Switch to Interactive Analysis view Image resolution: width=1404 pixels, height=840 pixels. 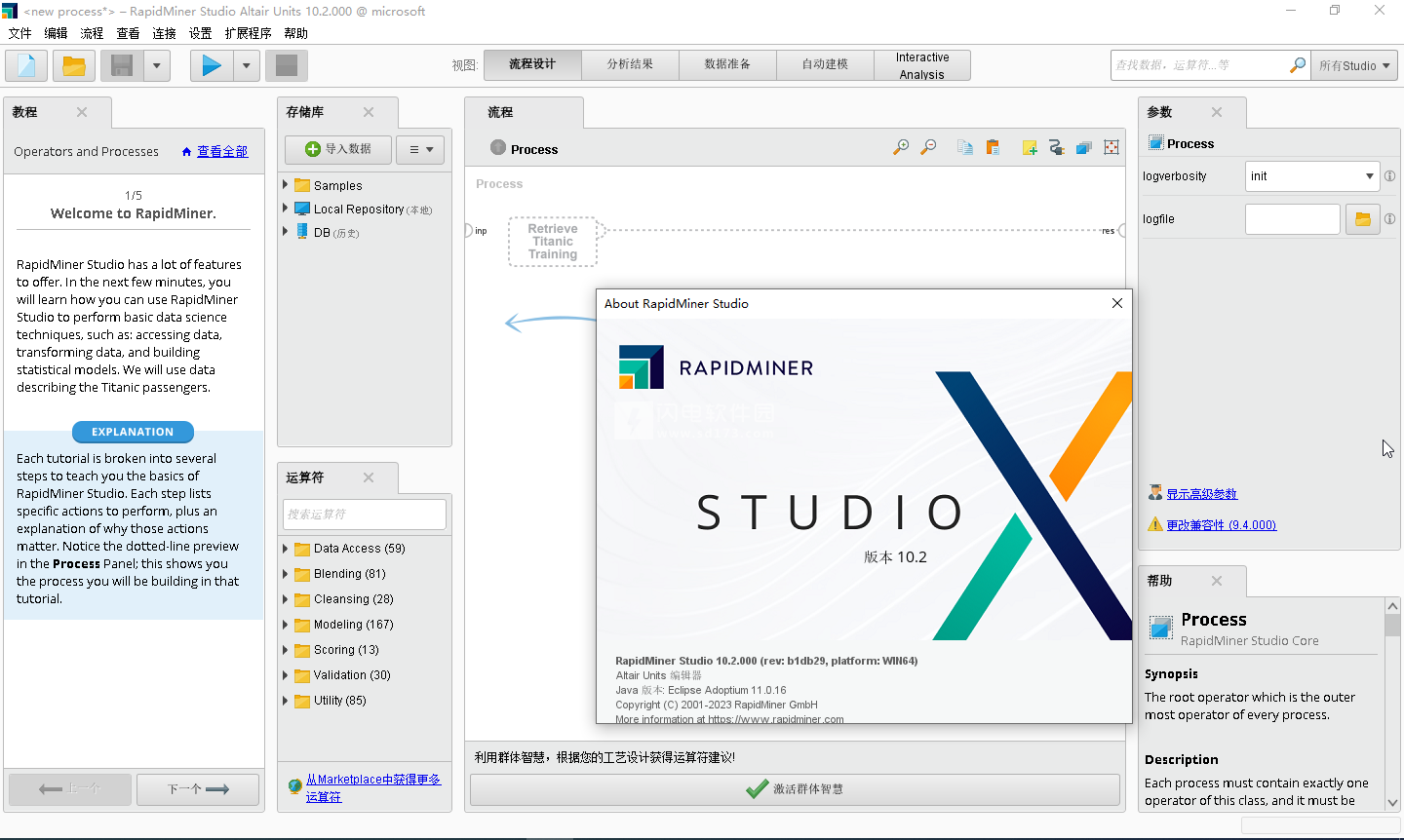[x=922, y=65]
